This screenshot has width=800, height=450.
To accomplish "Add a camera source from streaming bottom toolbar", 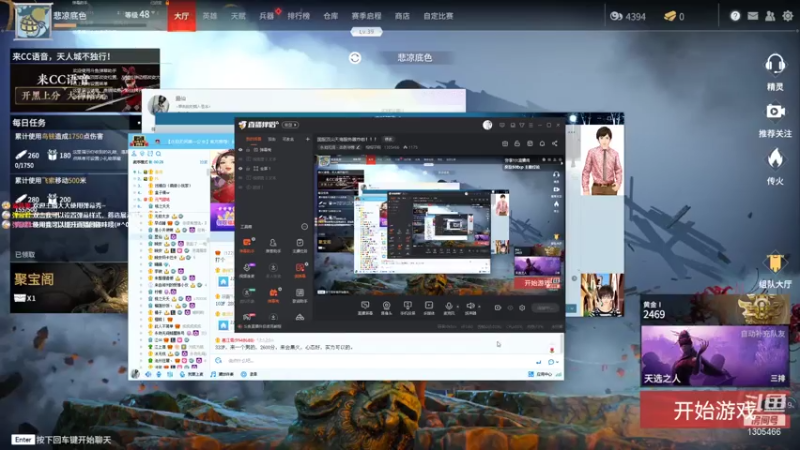I will (386, 307).
